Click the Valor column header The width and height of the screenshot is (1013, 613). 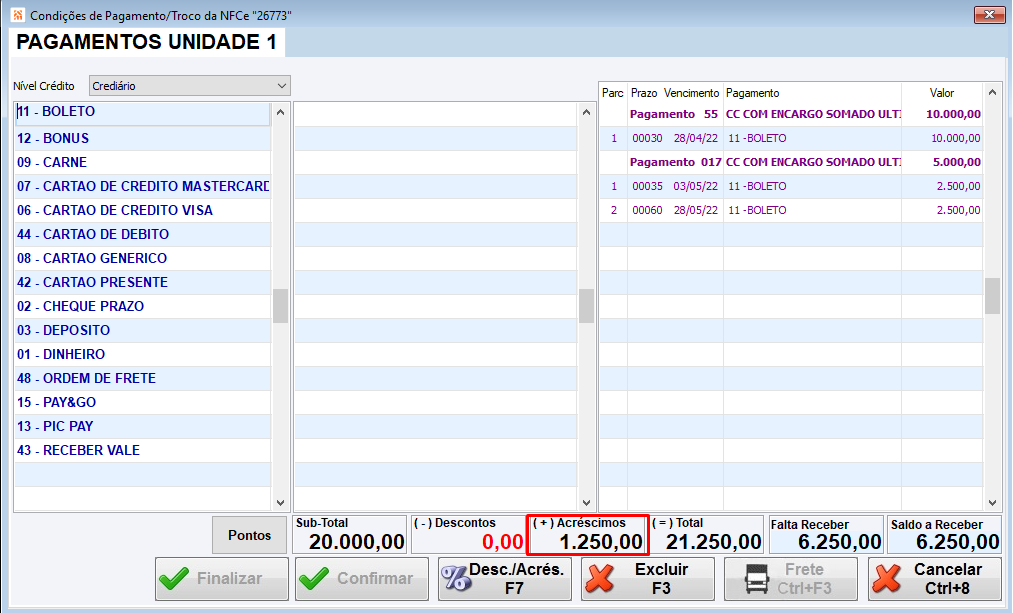[942, 93]
